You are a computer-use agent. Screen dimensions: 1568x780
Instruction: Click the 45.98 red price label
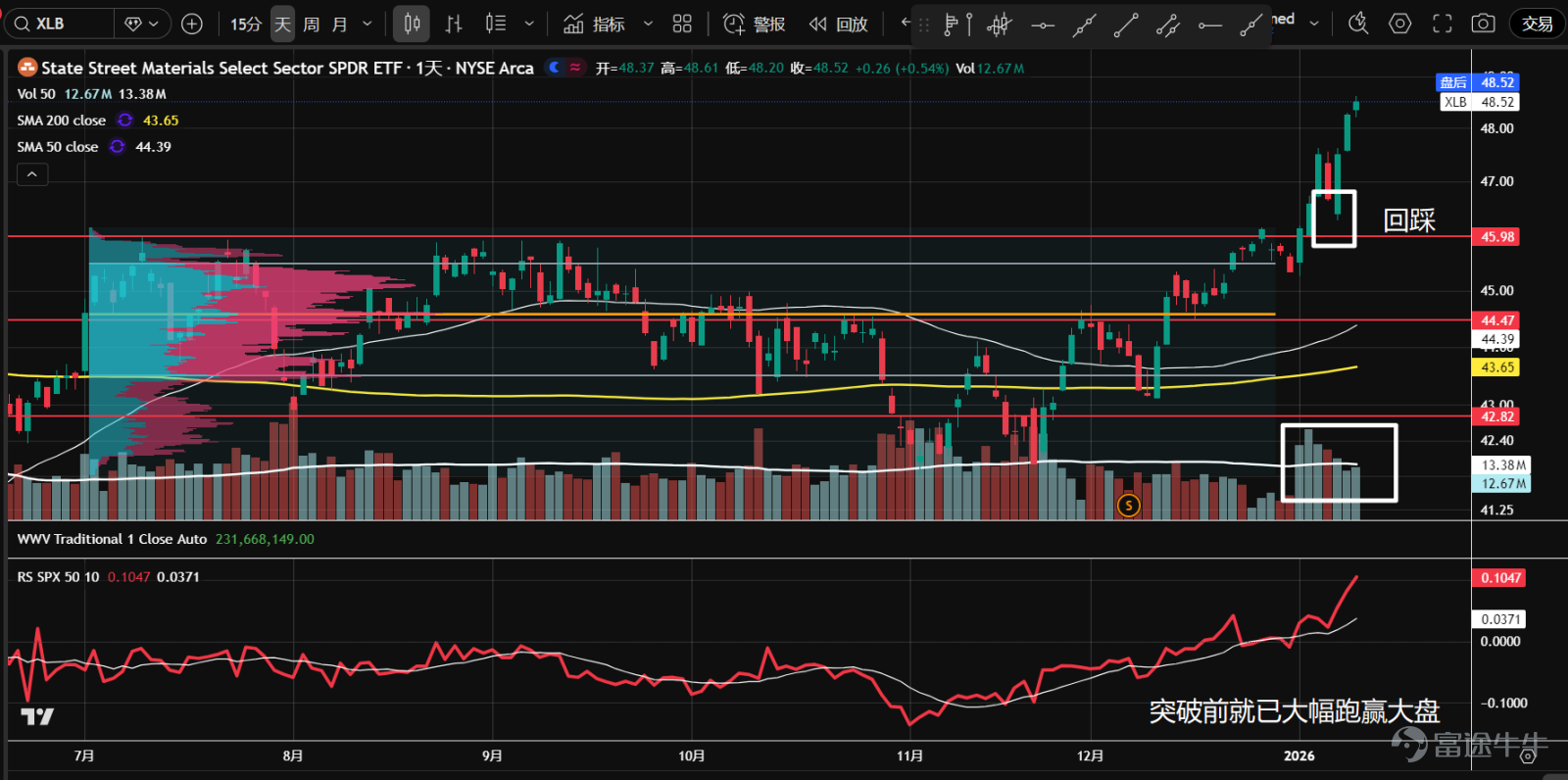pos(1496,236)
